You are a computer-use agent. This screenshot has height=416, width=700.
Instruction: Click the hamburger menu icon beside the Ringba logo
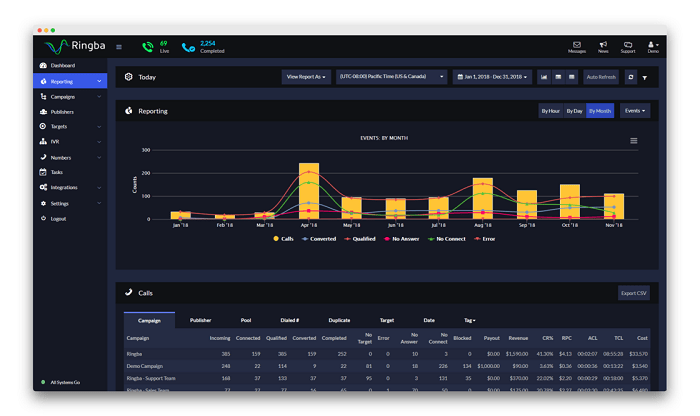(119, 47)
